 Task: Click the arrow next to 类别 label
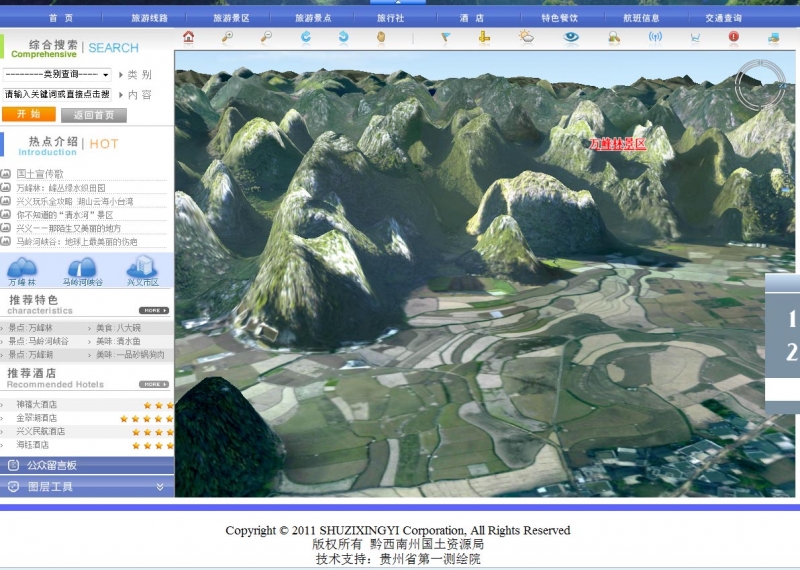[121, 75]
